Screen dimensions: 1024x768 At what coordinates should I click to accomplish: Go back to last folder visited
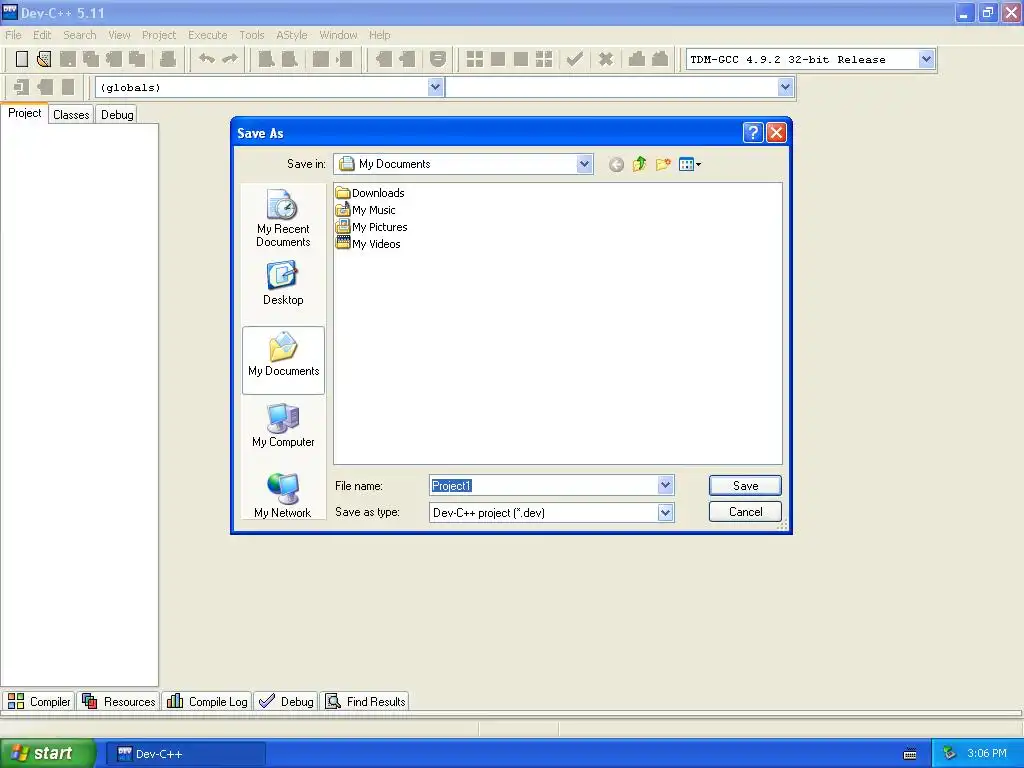(616, 165)
